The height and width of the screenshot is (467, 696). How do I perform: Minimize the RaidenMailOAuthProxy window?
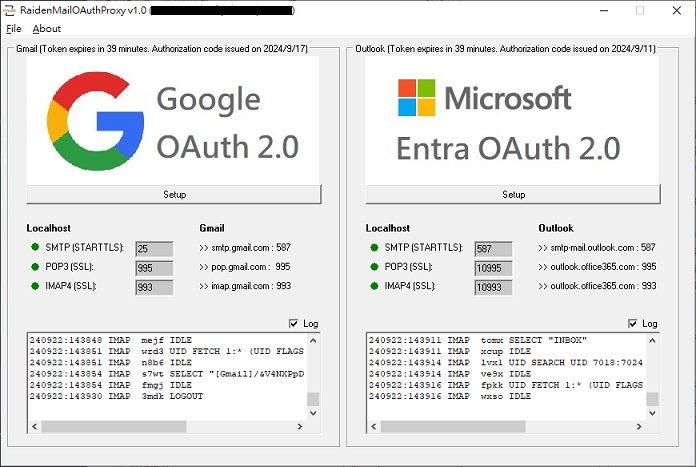click(x=604, y=10)
